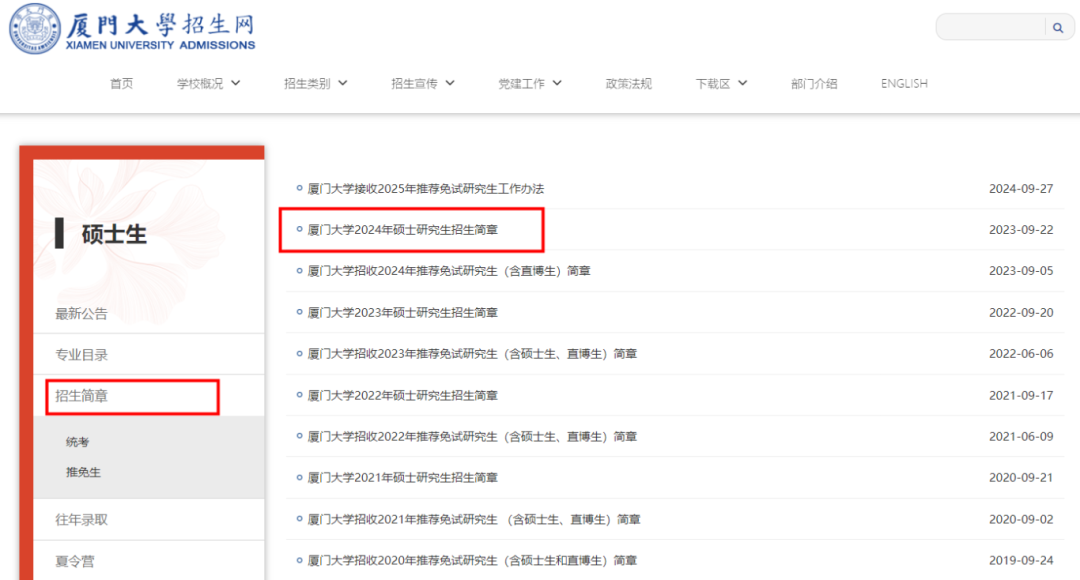Expand the 下载区 dropdown menu
This screenshot has height=580, width=1080.
click(721, 83)
